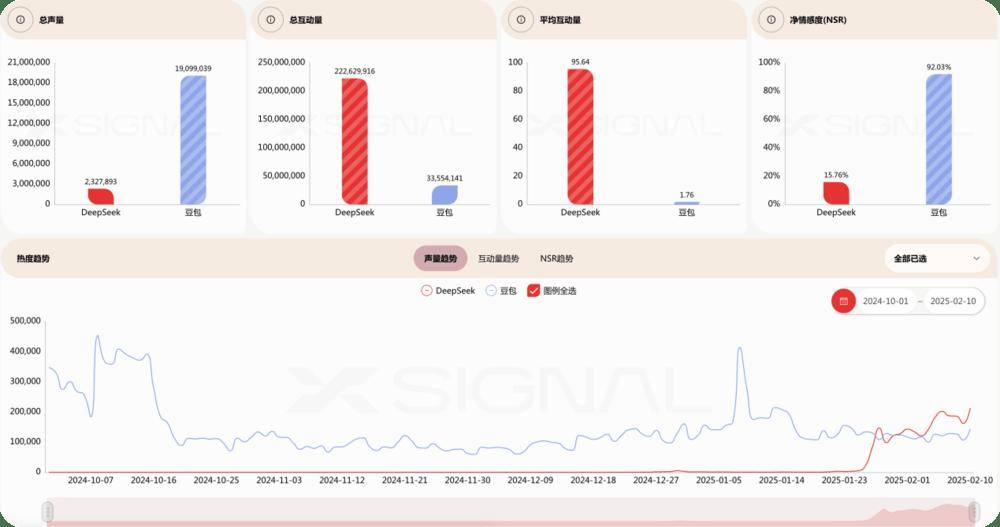The width and height of the screenshot is (1000, 527).
Task: Click x-axis label 2024-10-07
Action: point(91,480)
